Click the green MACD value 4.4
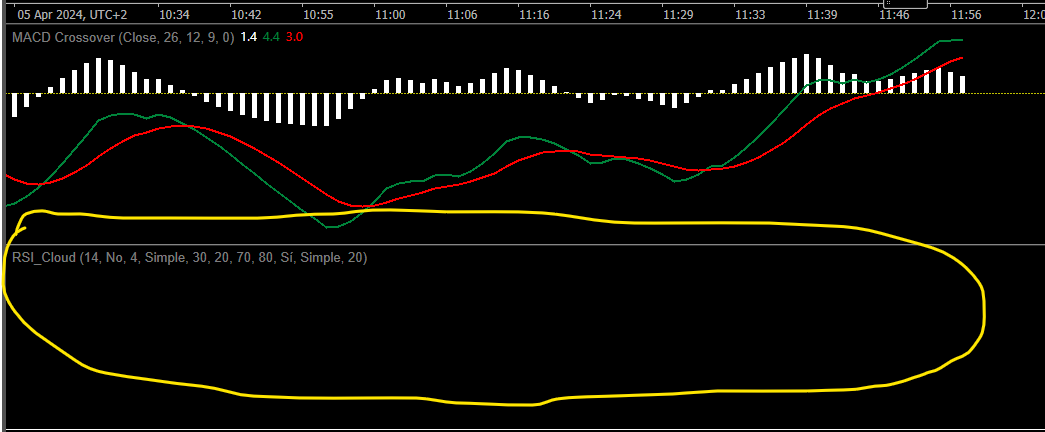The width and height of the screenshot is (1045, 432). 271,37
